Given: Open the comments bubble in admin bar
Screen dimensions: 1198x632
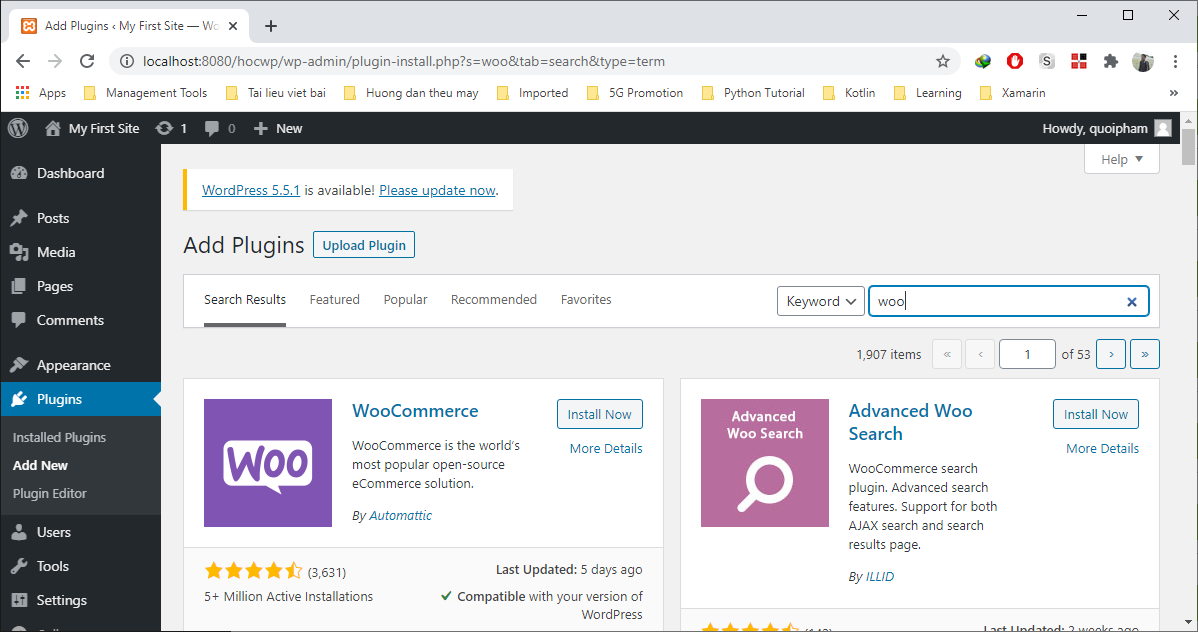Looking at the screenshot, I should (212, 128).
